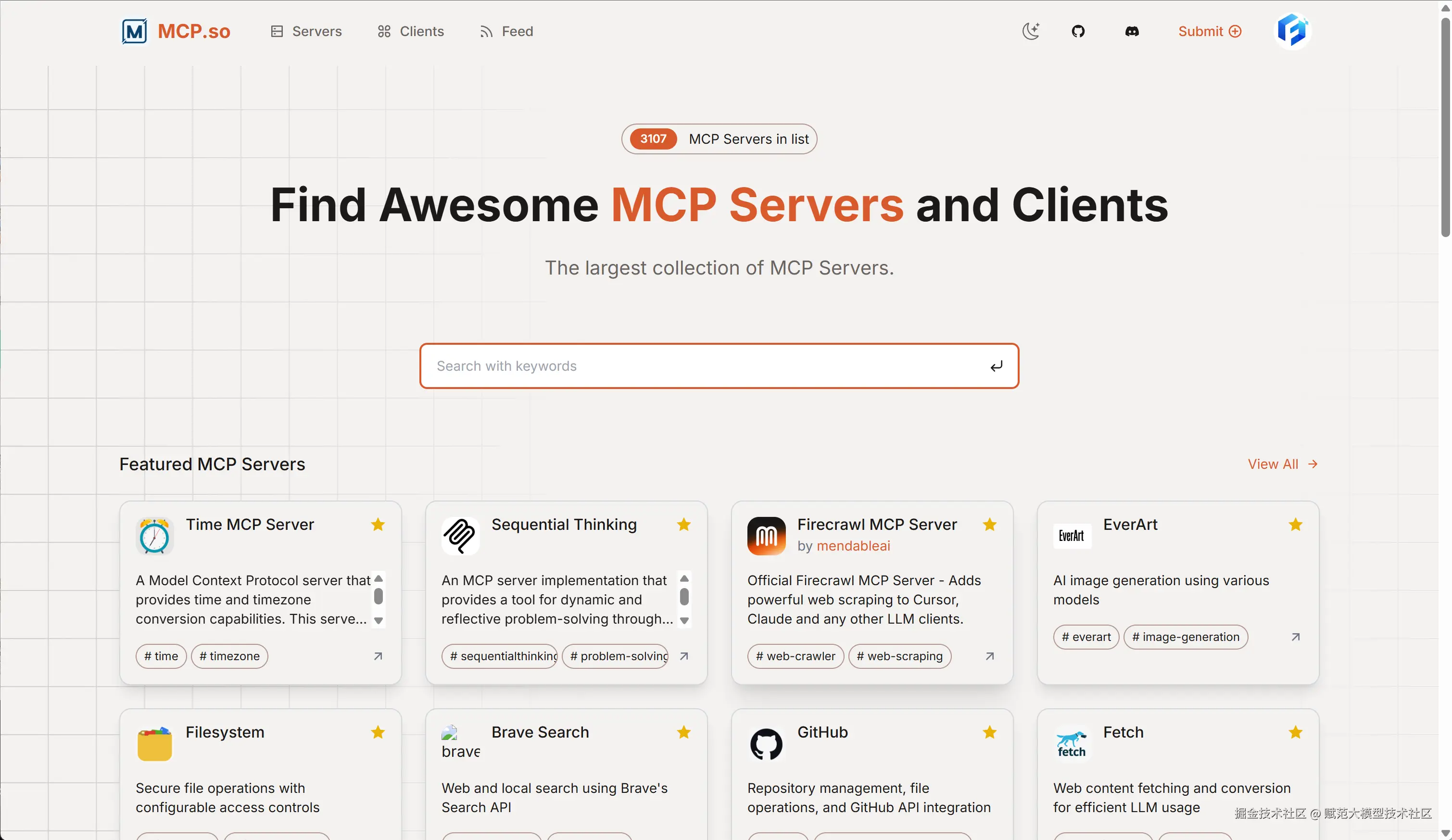Click the star on EverArt card
The width and height of the screenshot is (1452, 840).
1295,524
